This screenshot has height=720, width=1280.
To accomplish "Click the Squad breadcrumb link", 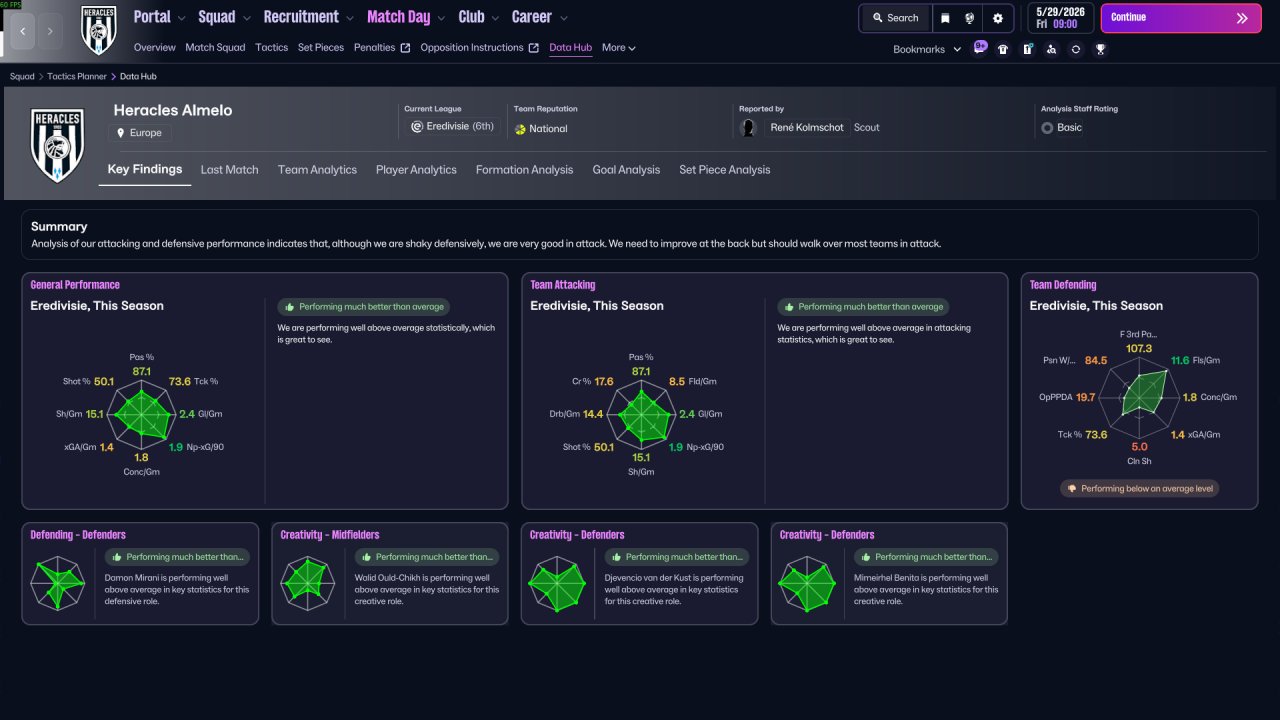I will tap(22, 76).
